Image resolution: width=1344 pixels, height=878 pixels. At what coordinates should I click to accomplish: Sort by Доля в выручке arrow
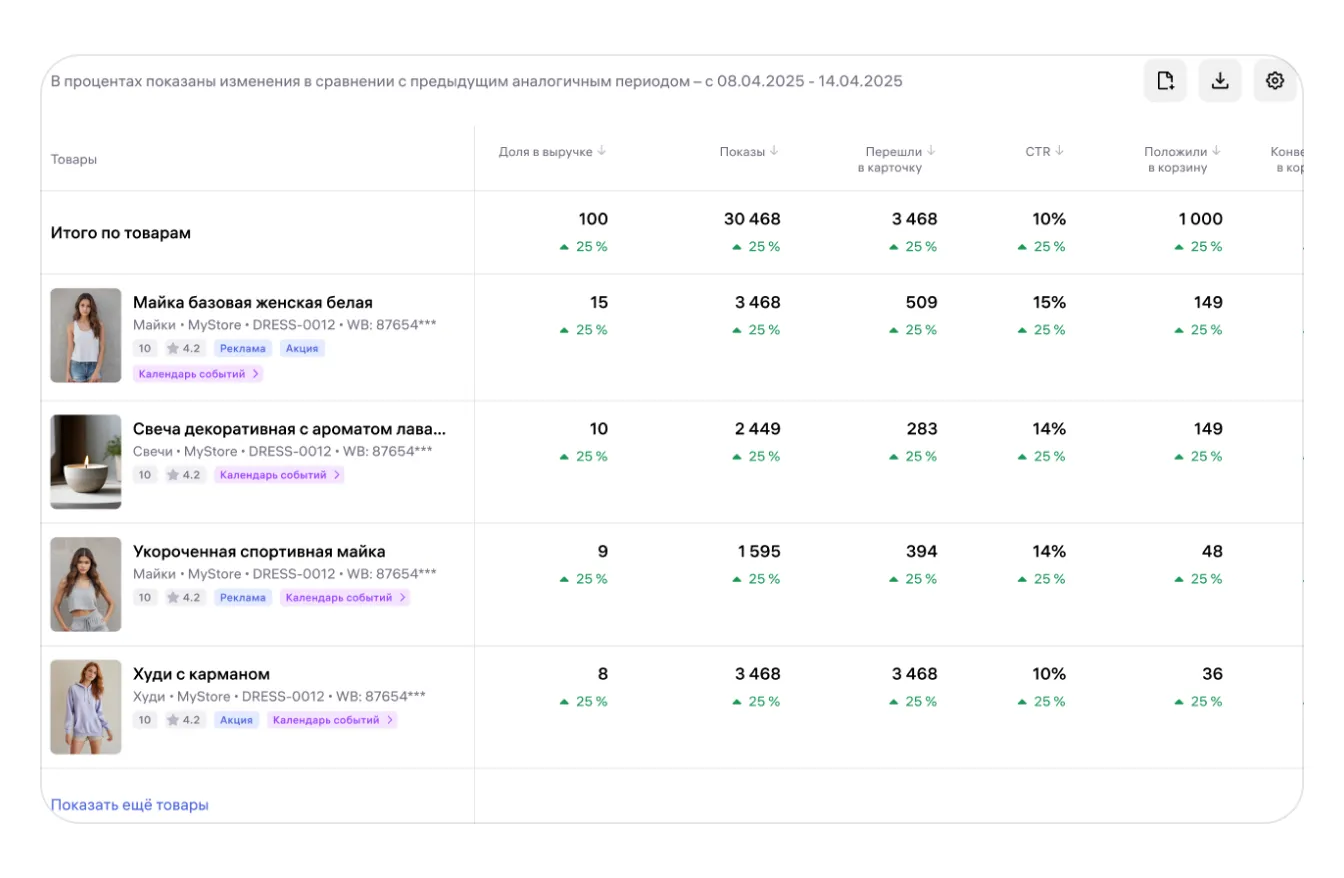(602, 152)
